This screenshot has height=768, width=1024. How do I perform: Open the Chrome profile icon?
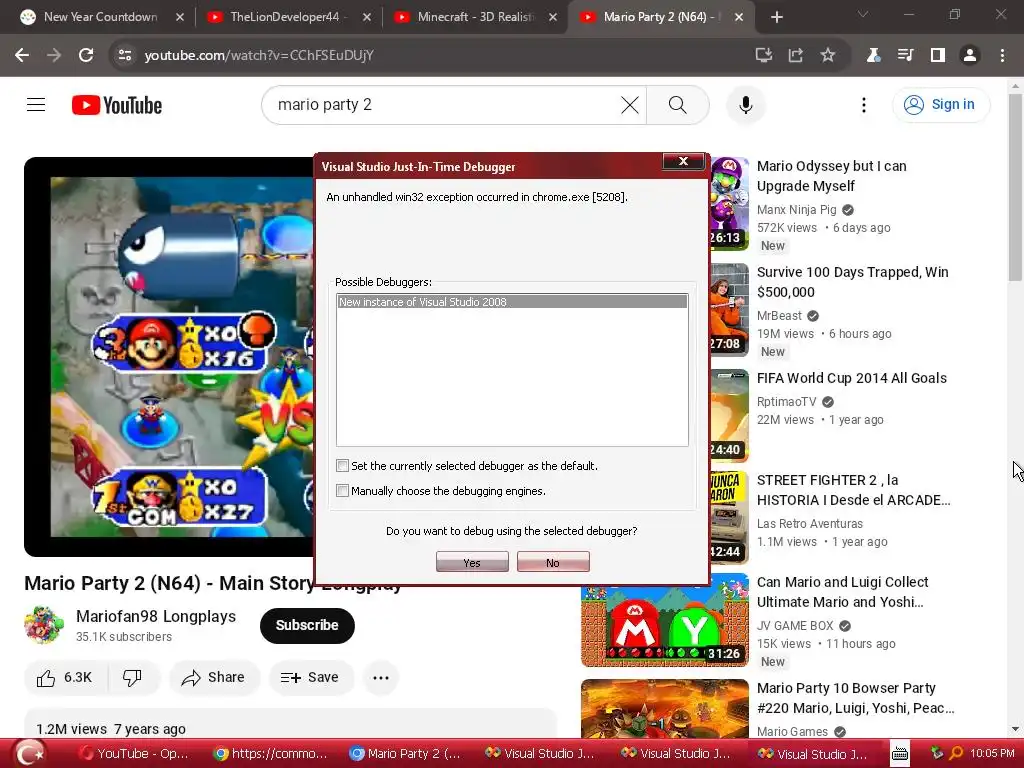[970, 56]
